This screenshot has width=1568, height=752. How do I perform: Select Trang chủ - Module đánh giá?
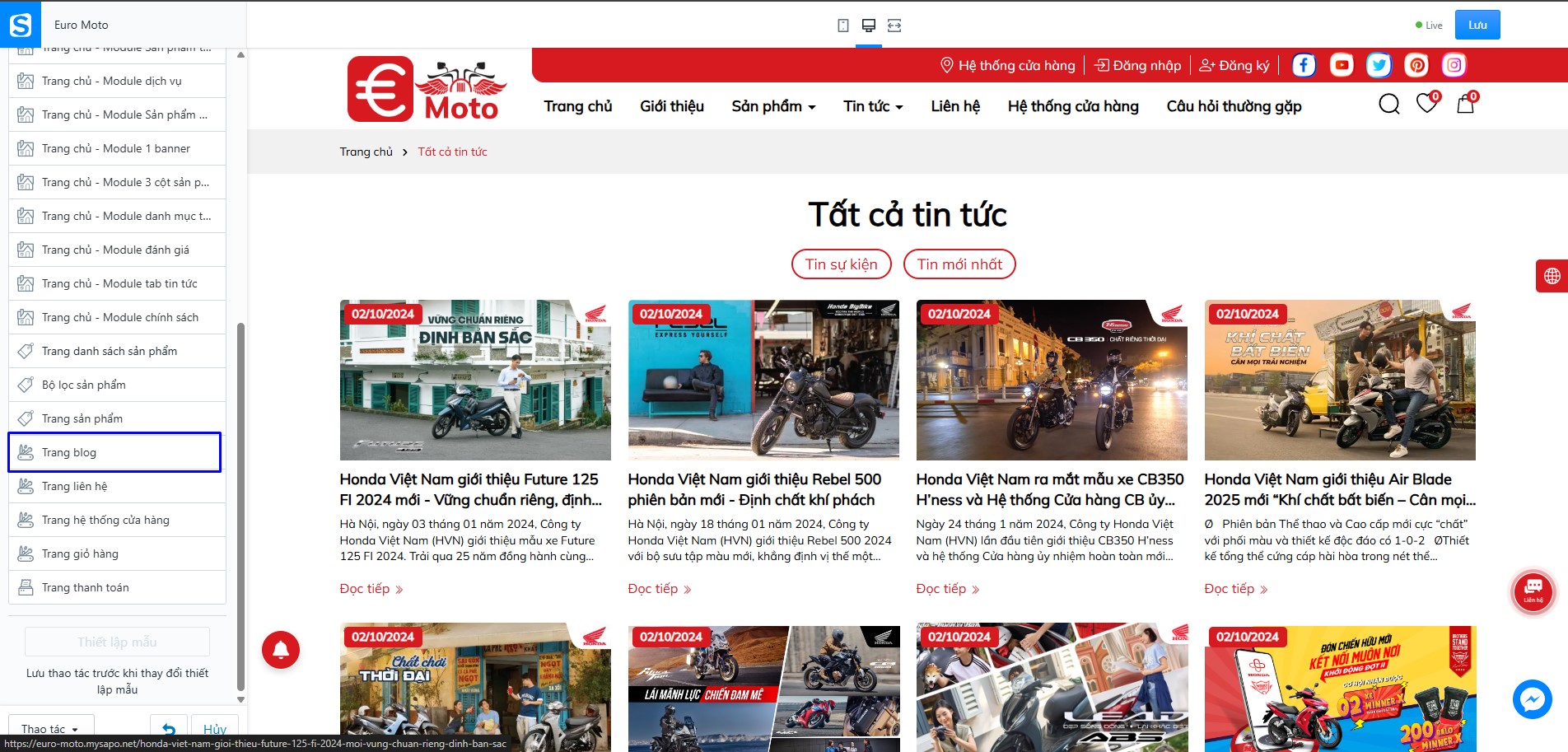(x=117, y=250)
